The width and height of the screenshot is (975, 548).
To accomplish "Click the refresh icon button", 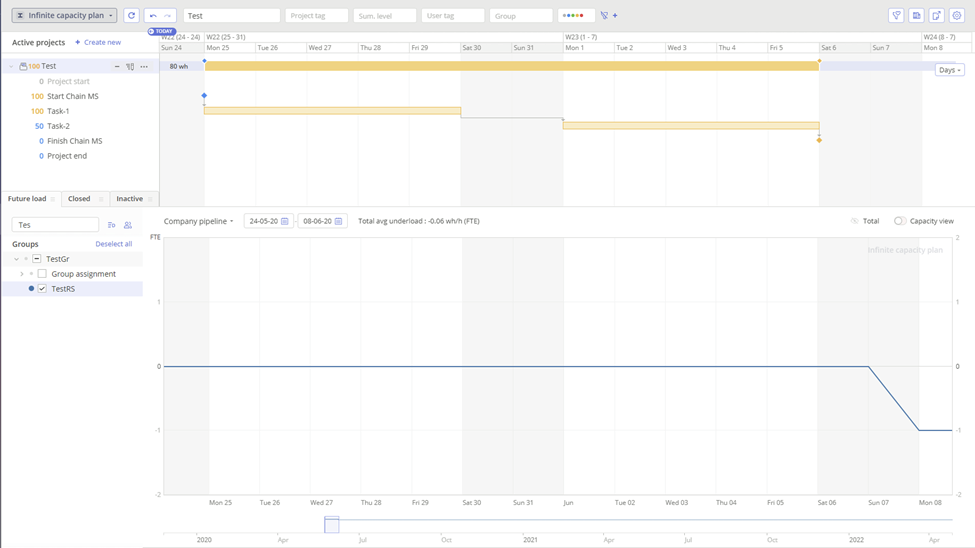I will (131, 16).
